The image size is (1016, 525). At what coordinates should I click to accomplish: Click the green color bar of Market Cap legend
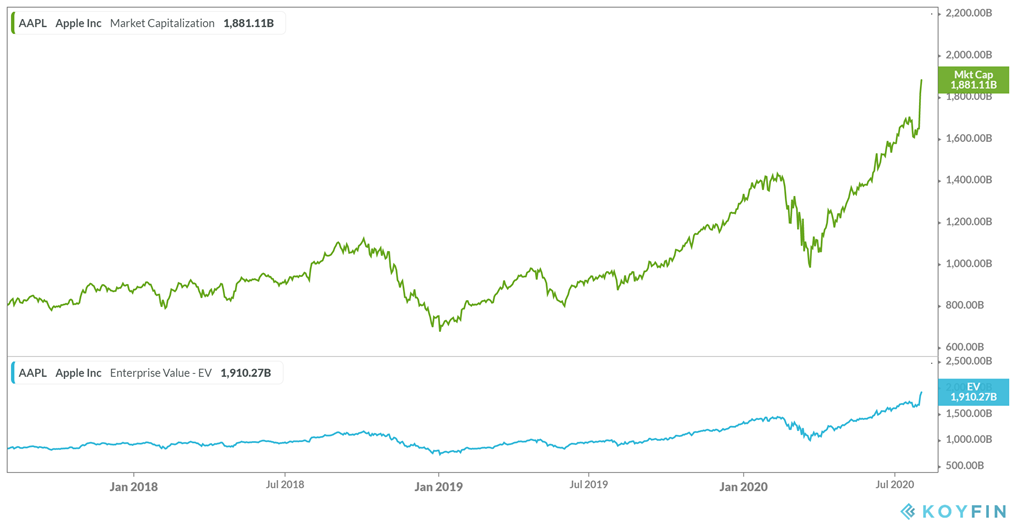pos(13,23)
